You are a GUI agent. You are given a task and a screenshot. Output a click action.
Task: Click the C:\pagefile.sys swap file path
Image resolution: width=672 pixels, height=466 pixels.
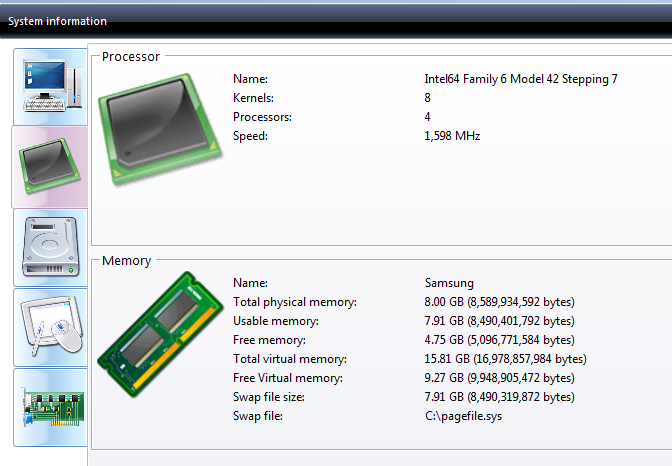[463, 416]
